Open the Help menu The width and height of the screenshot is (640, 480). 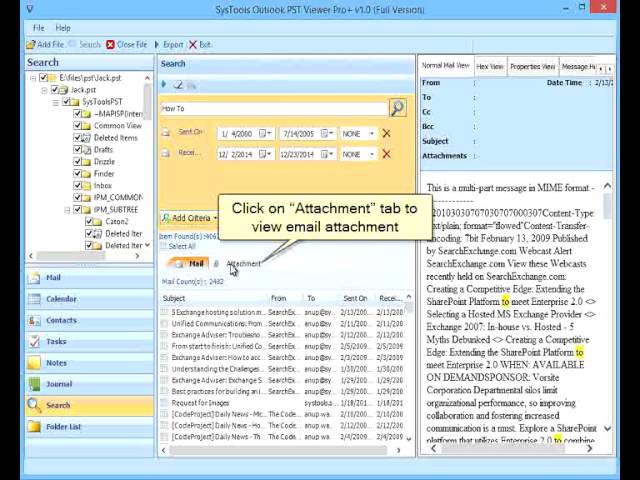pyautogui.click(x=63, y=28)
